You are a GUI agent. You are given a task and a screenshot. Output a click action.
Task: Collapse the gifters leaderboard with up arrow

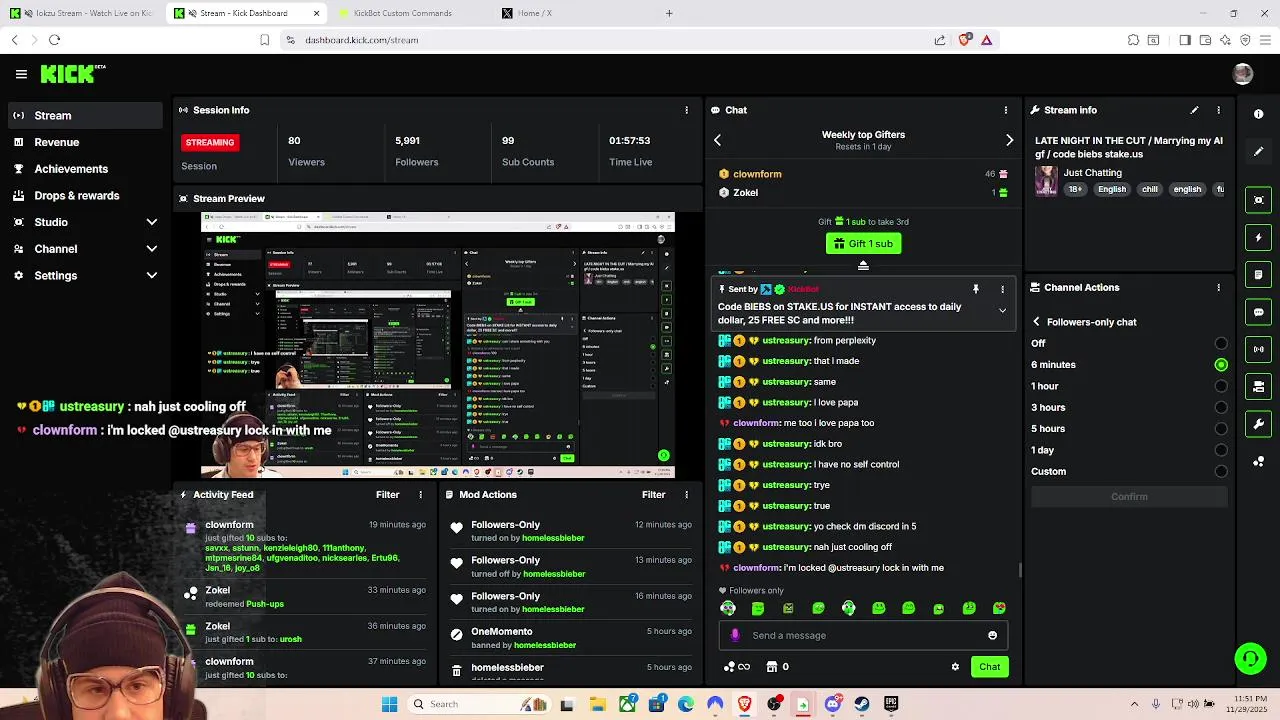pos(863,265)
